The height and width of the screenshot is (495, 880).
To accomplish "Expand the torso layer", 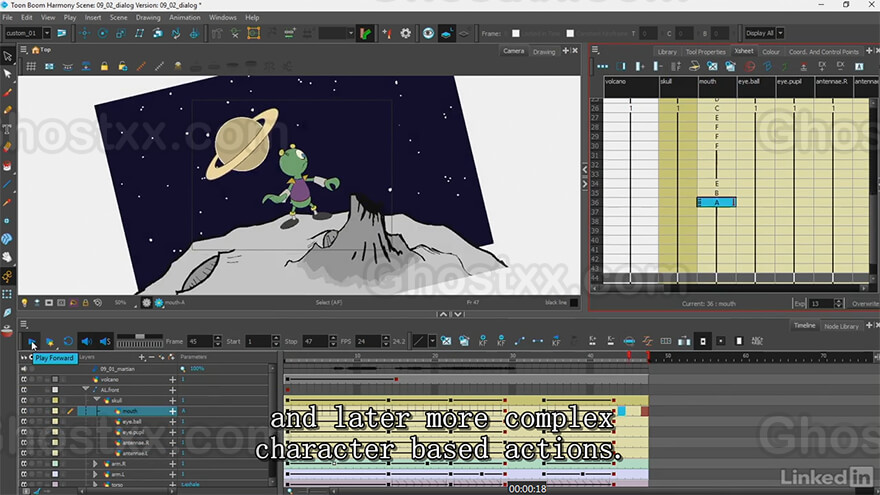I will point(95,484).
